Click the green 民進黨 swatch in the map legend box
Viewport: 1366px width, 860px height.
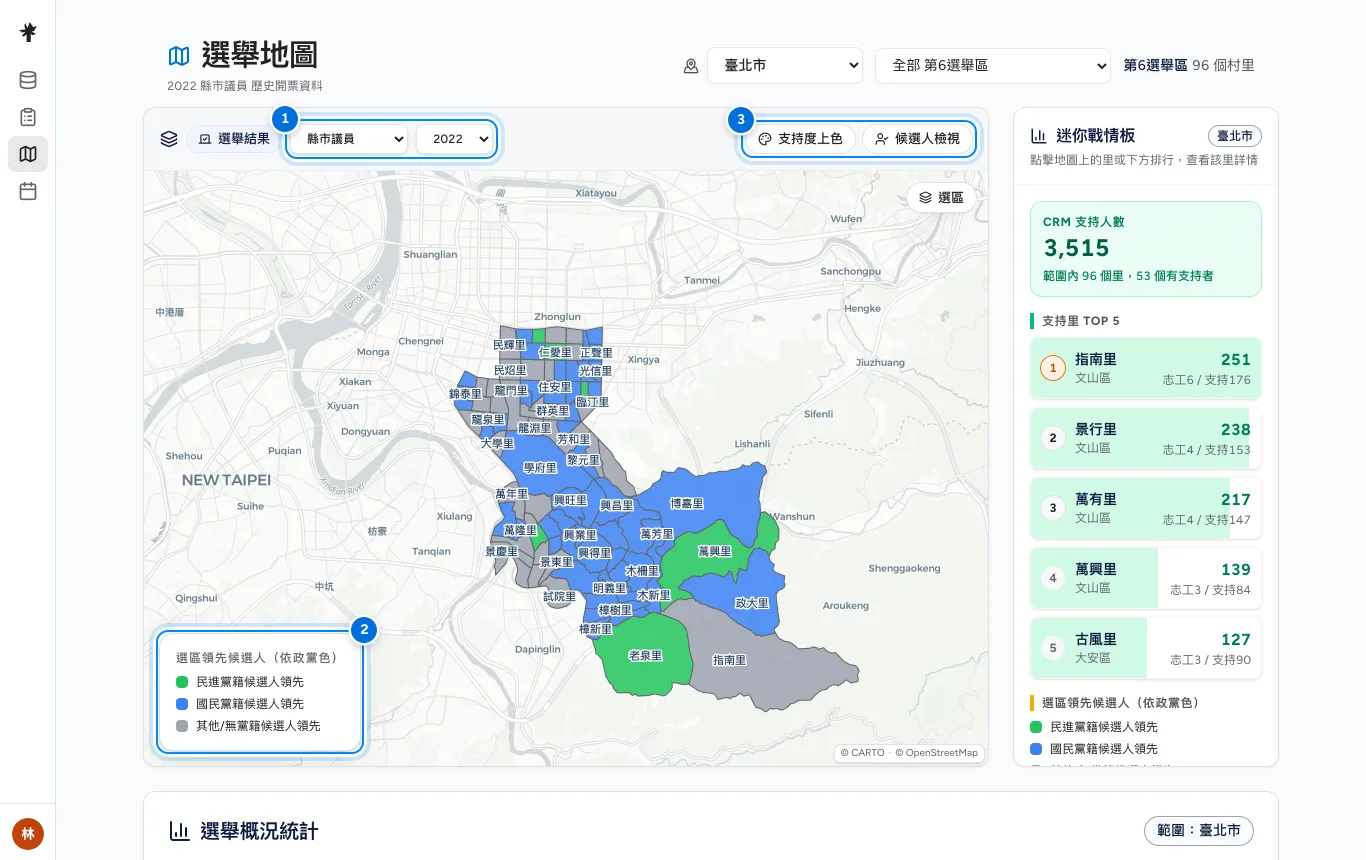pos(182,682)
